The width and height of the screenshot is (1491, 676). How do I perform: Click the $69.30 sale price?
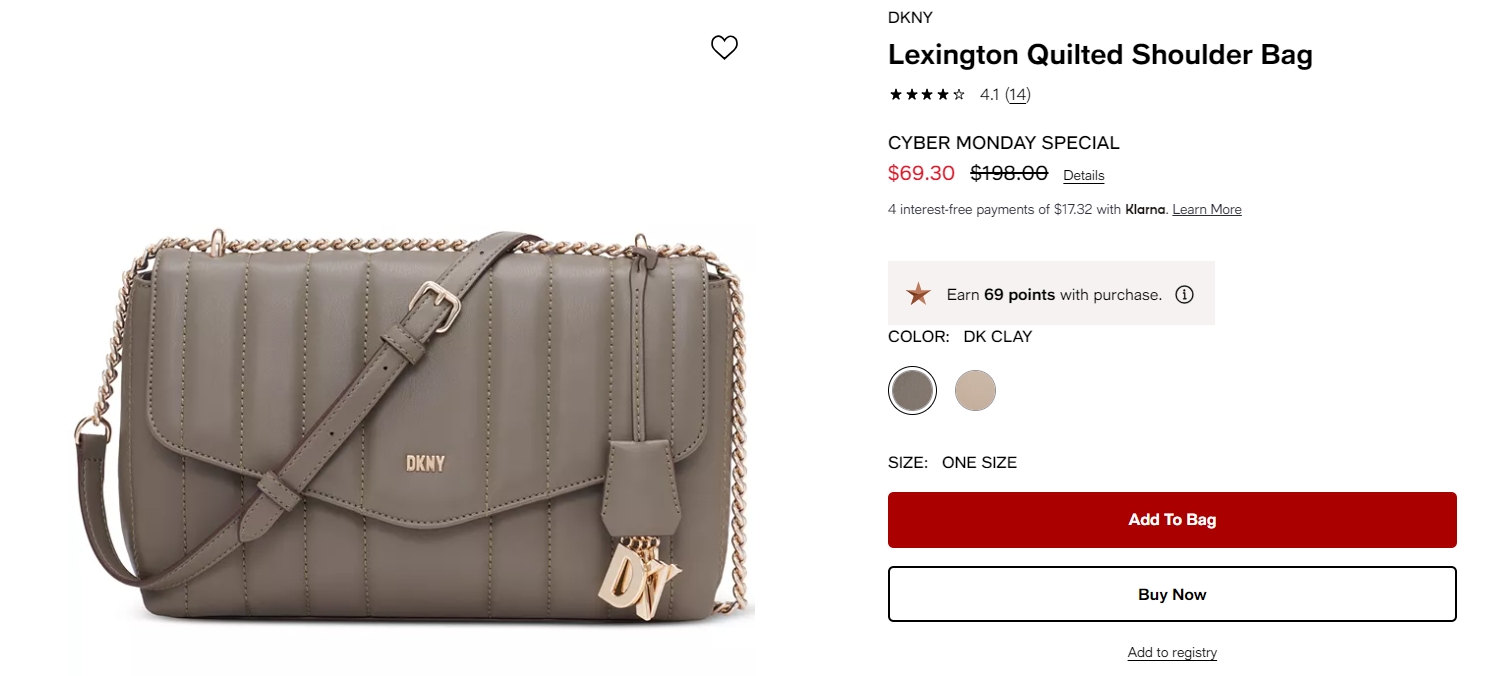(x=921, y=173)
